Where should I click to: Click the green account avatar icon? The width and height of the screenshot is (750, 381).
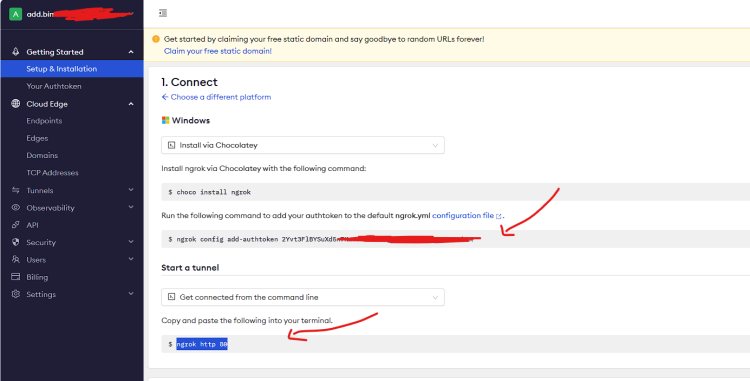(x=16, y=14)
